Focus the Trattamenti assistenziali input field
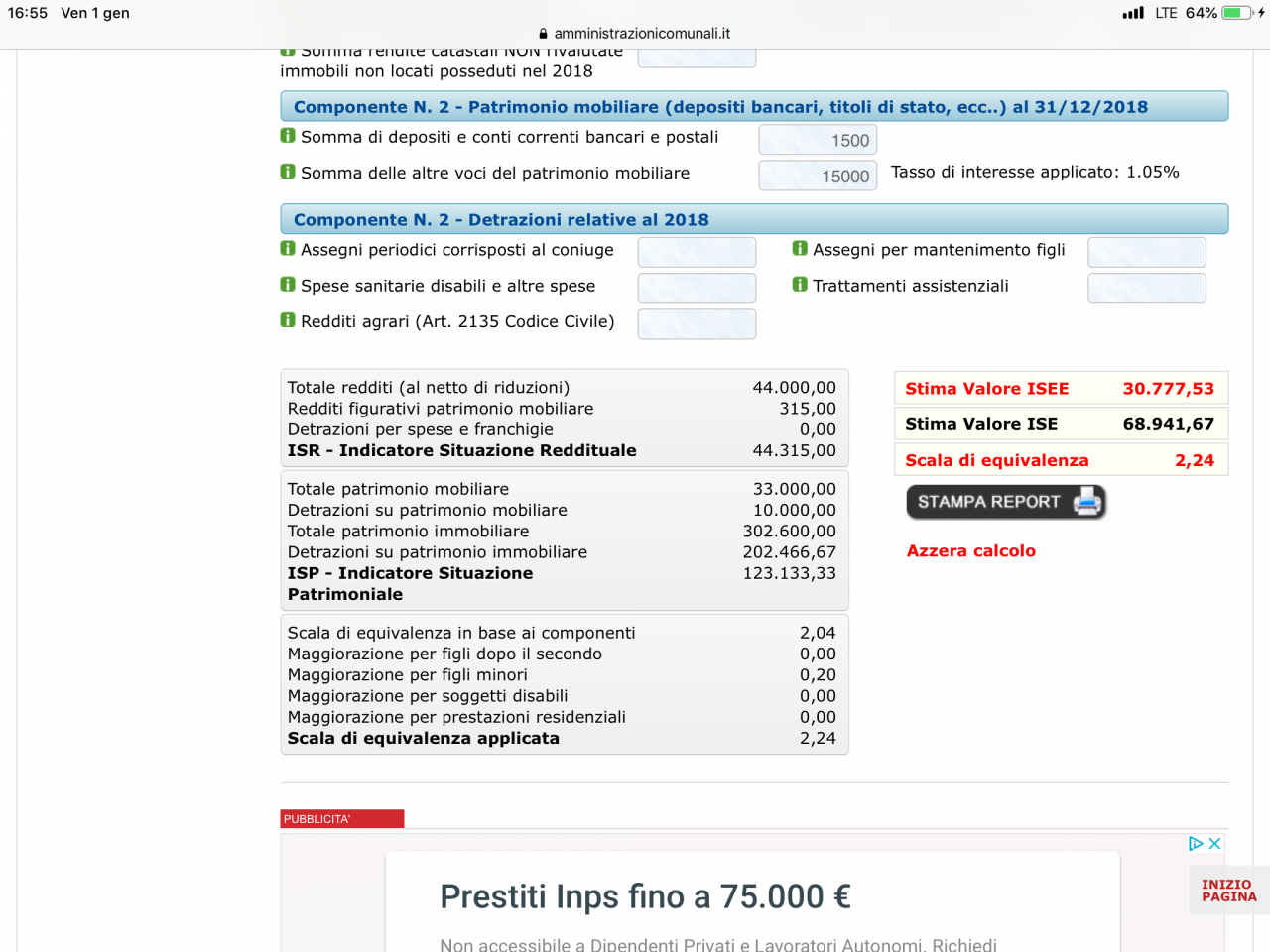1270x952 pixels. [x=1147, y=288]
